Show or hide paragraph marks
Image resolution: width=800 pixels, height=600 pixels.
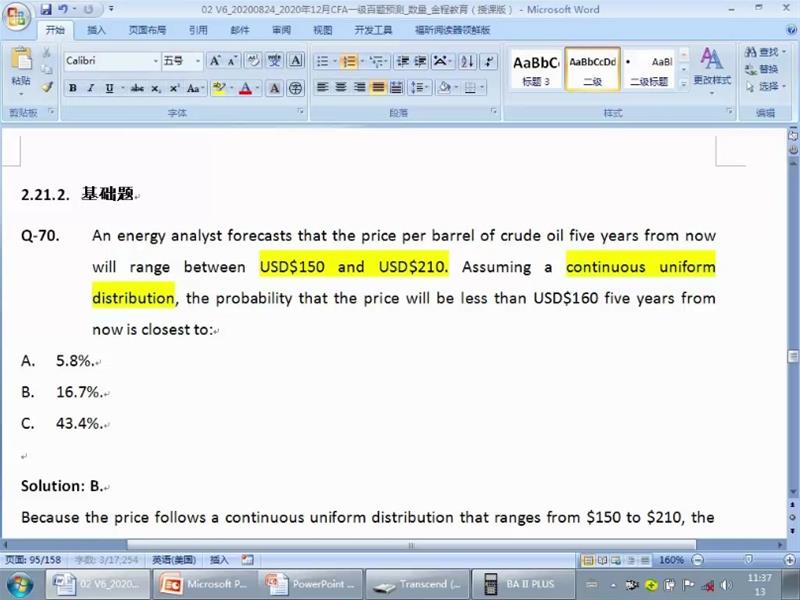(x=489, y=61)
